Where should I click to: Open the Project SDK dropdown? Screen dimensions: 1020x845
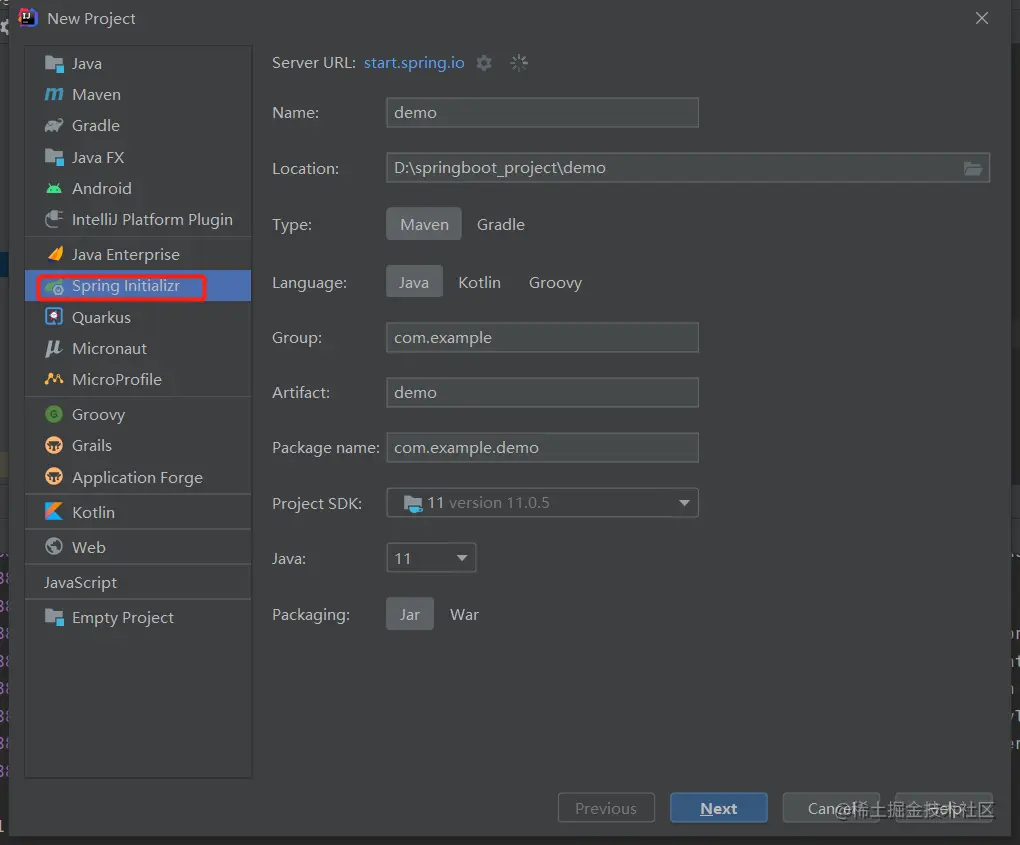543,503
